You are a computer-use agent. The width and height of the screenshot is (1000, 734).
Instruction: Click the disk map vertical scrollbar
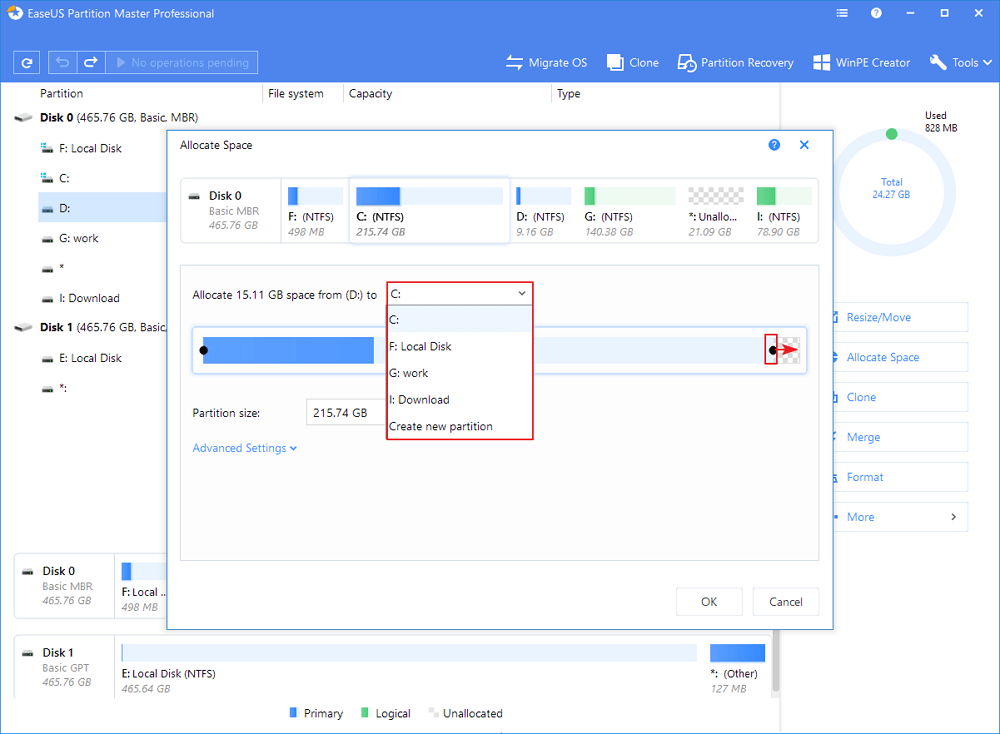[x=776, y=663]
